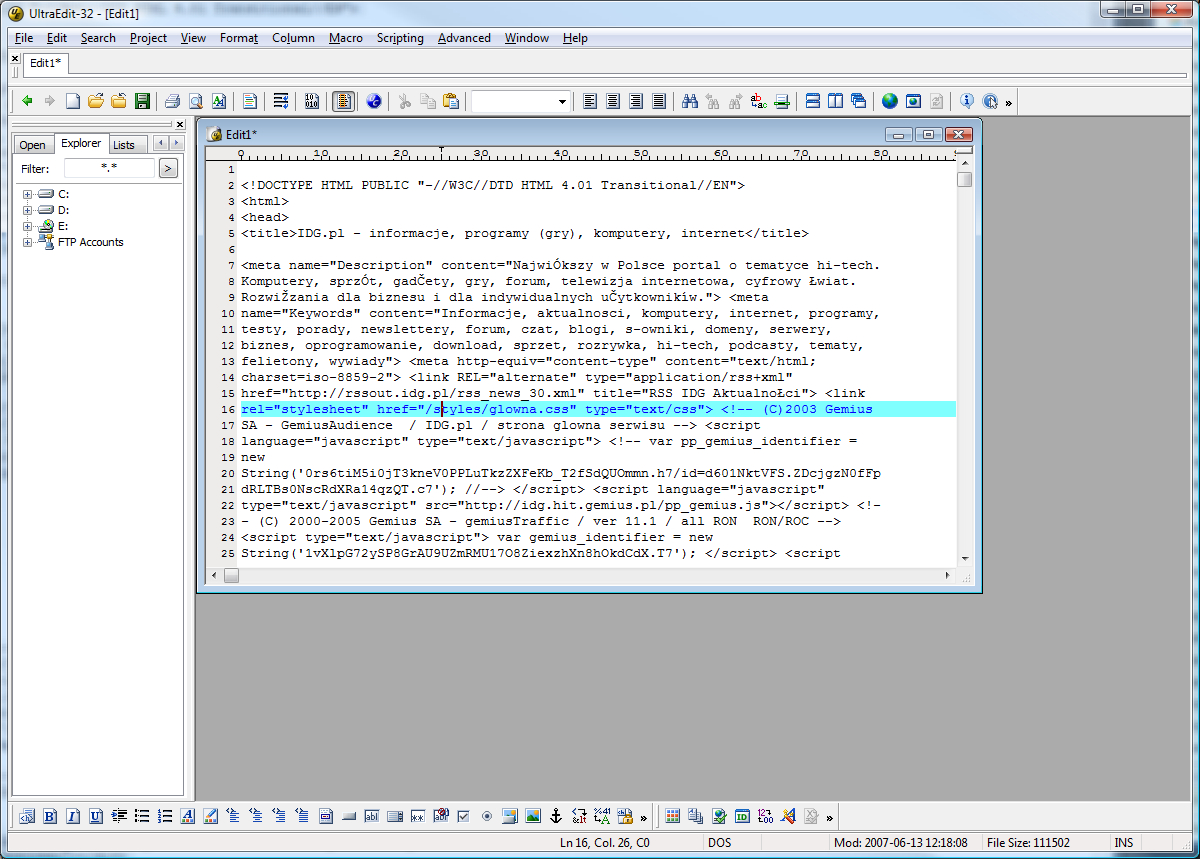Select the Explorer tab in file panel
The height and width of the screenshot is (859, 1200).
click(81, 143)
